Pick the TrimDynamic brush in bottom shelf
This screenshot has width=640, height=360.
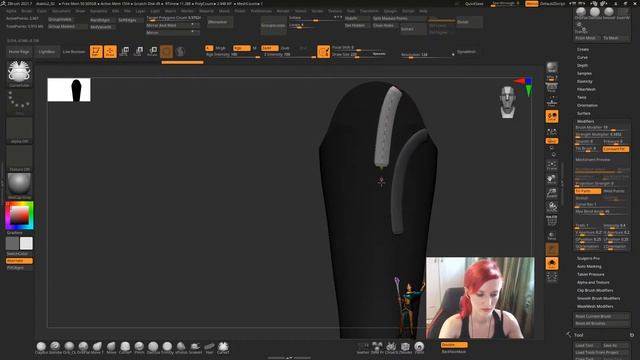(x=167, y=347)
